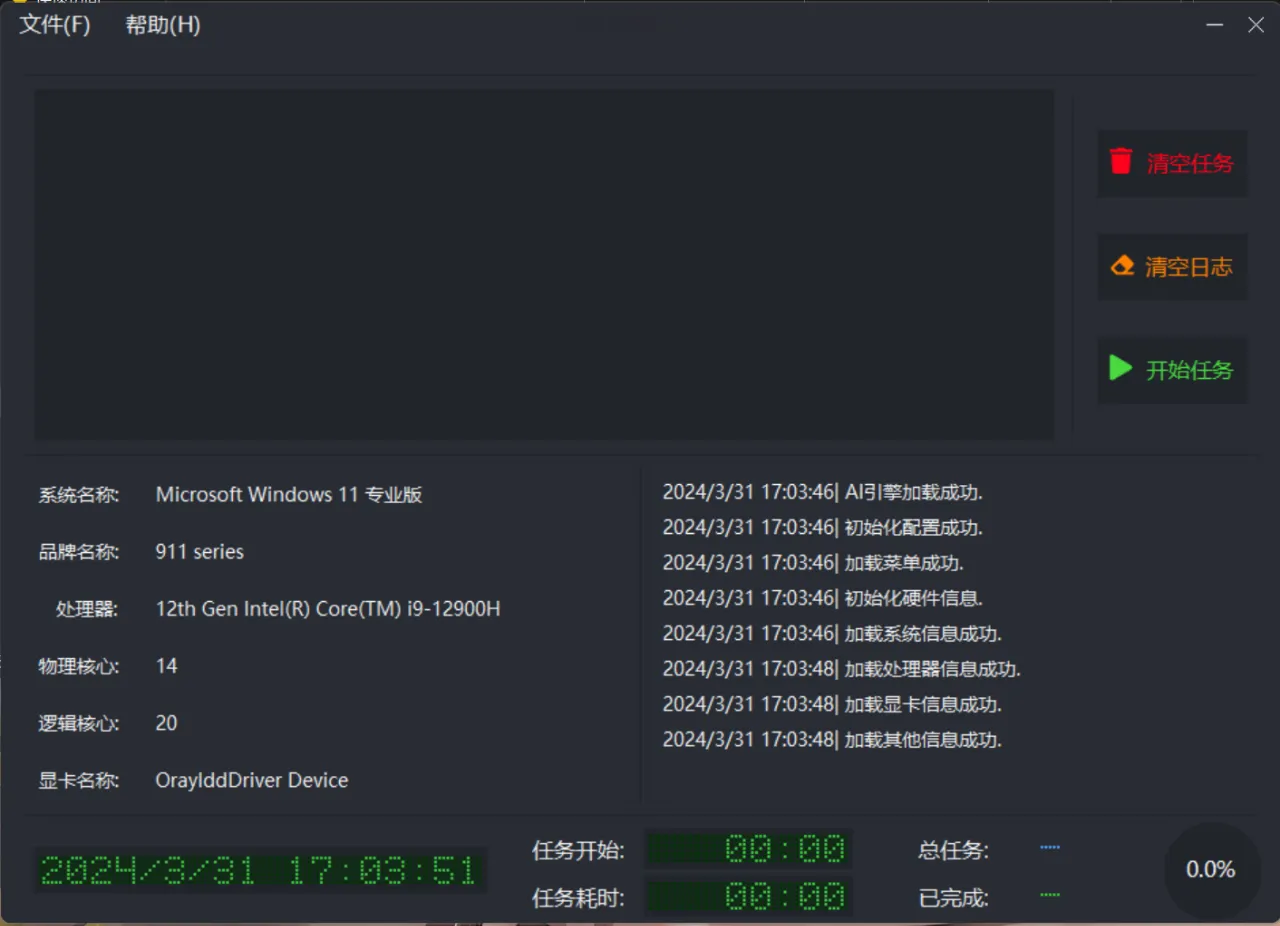Close the application window
The width and height of the screenshot is (1280, 926).
click(x=1256, y=25)
